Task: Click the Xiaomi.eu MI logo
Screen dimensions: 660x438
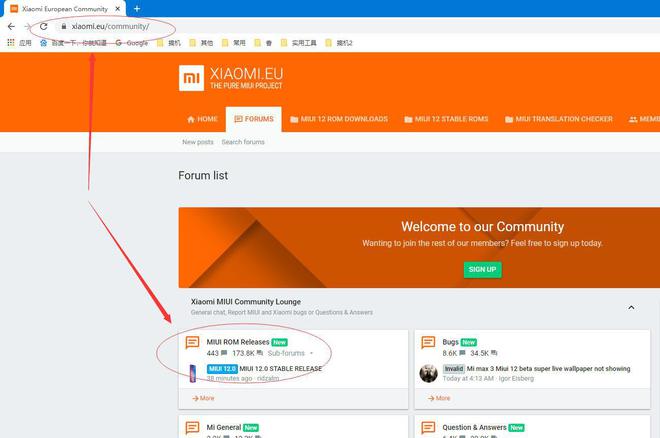Action: tap(191, 79)
